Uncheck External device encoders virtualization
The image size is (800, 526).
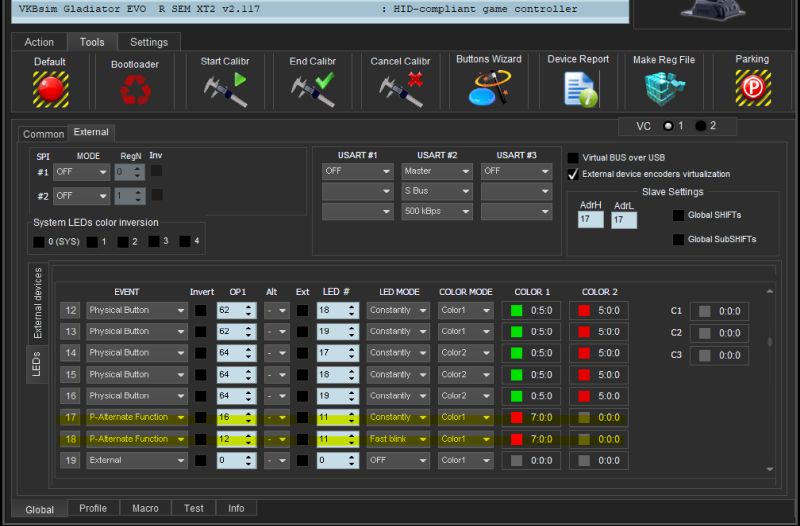573,174
